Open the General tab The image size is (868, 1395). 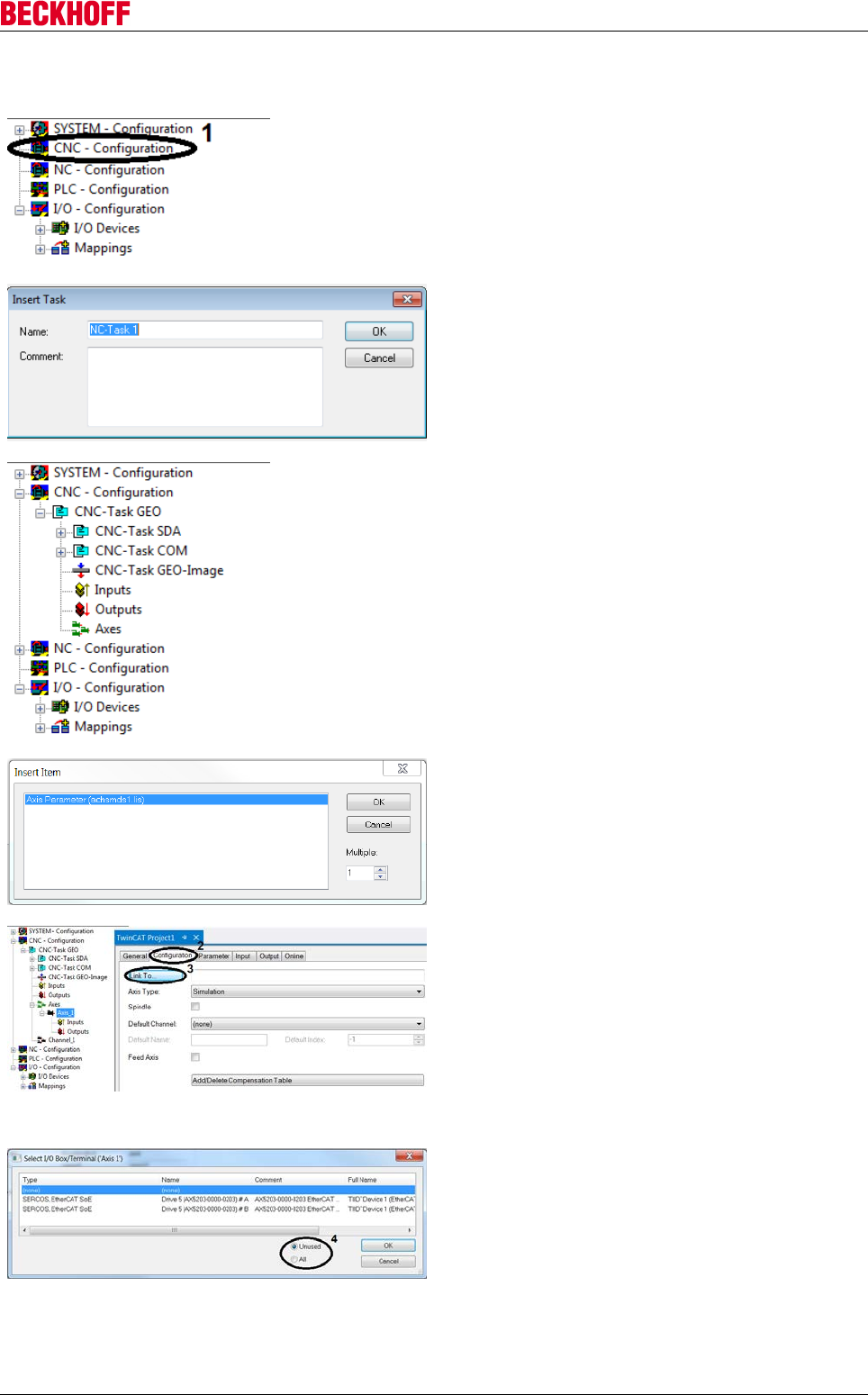(135, 956)
